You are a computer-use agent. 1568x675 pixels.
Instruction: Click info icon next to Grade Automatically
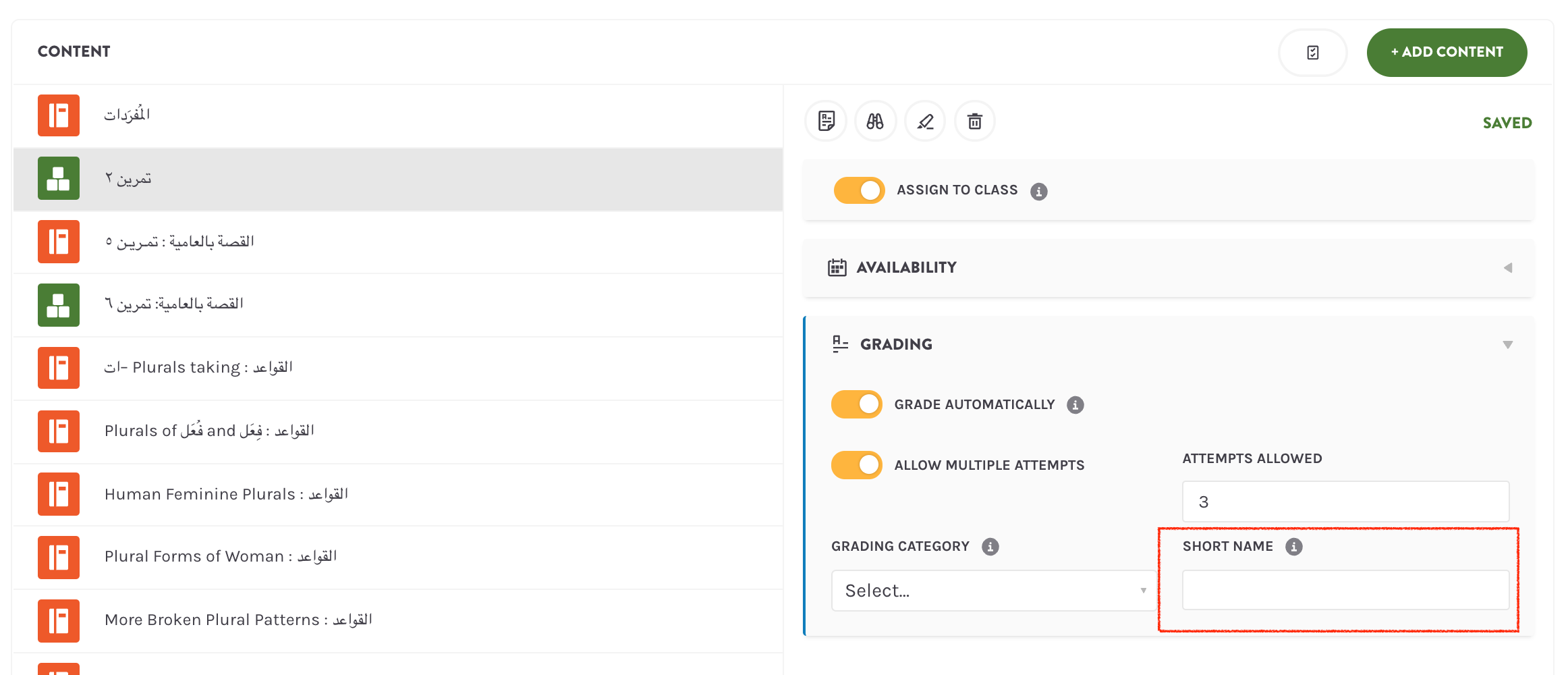click(x=1075, y=405)
